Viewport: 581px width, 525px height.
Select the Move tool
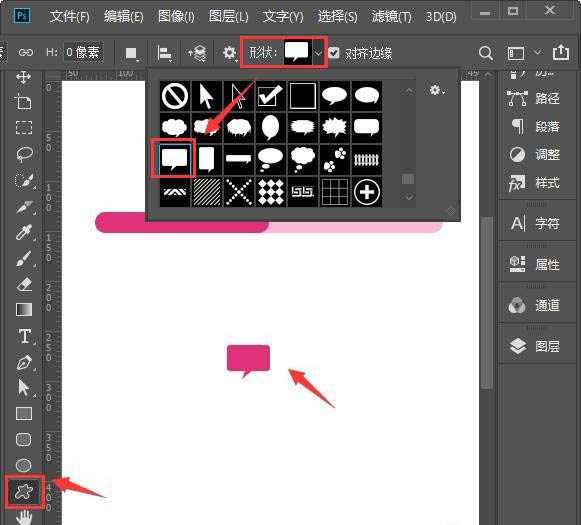pos(23,77)
